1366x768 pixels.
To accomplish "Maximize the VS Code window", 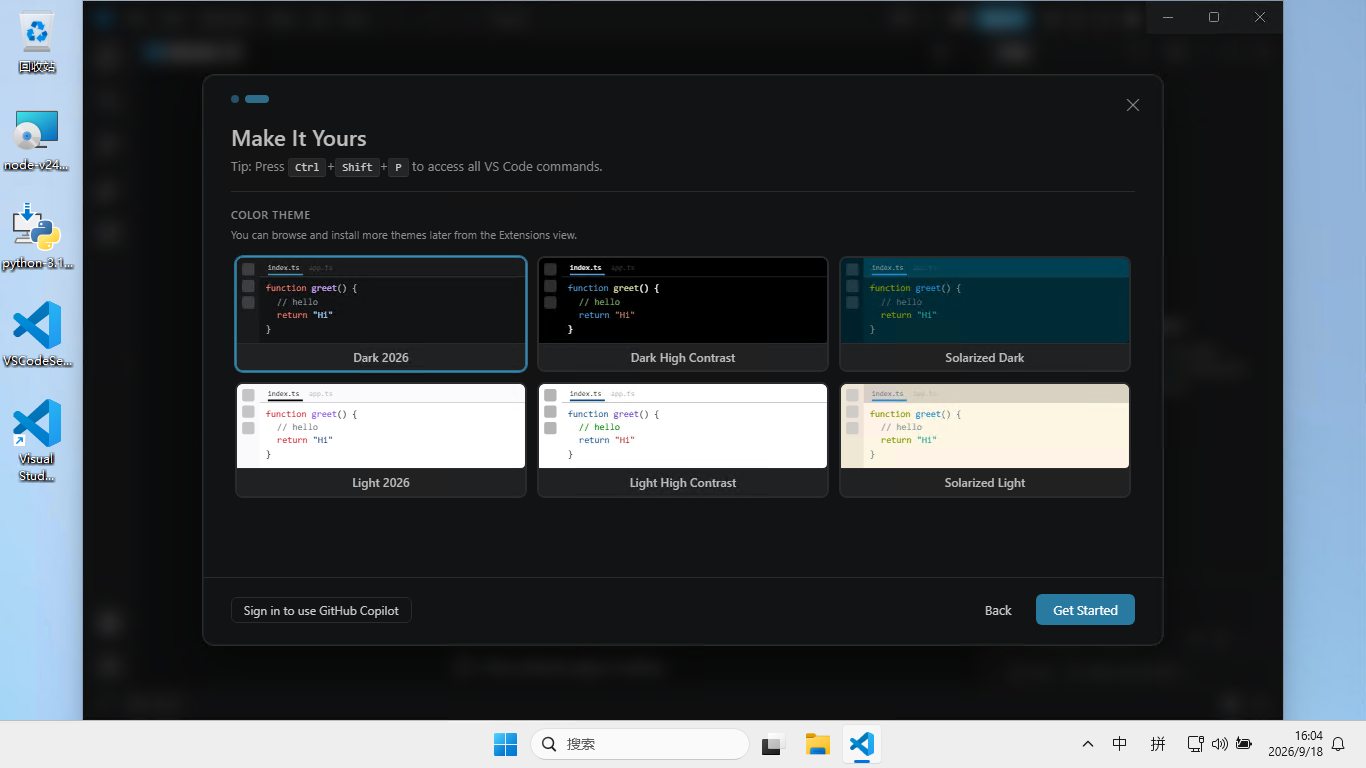I will click(x=1214, y=17).
